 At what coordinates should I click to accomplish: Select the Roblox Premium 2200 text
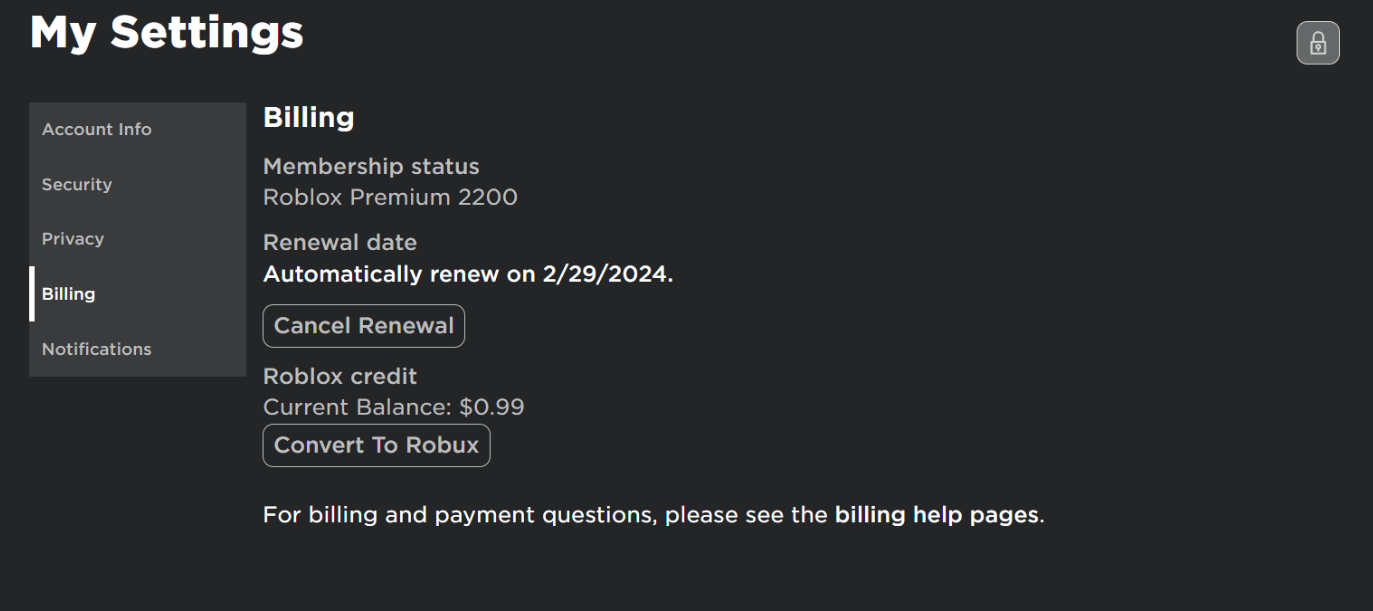pos(390,197)
